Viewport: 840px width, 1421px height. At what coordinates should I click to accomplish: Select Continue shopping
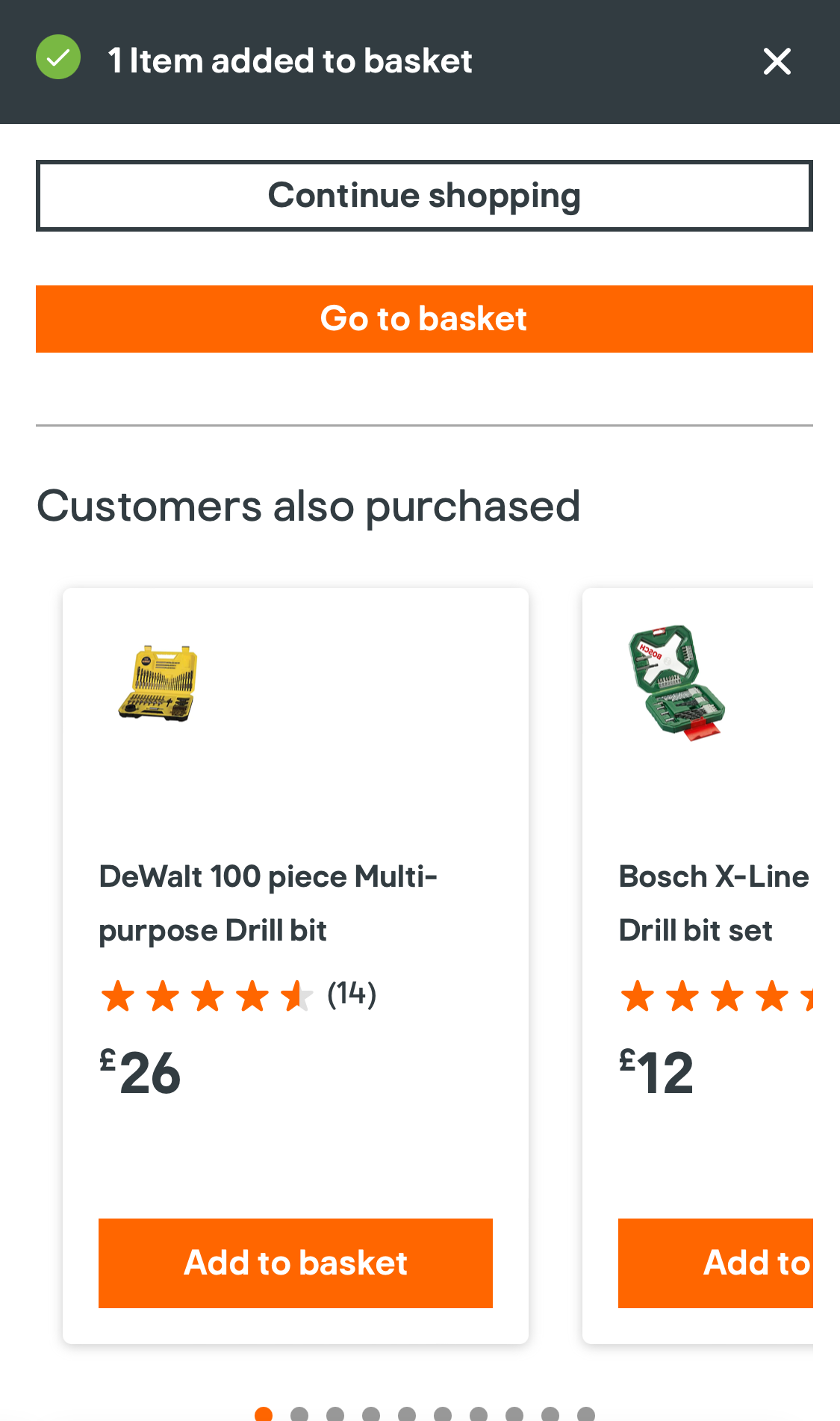[x=424, y=195]
